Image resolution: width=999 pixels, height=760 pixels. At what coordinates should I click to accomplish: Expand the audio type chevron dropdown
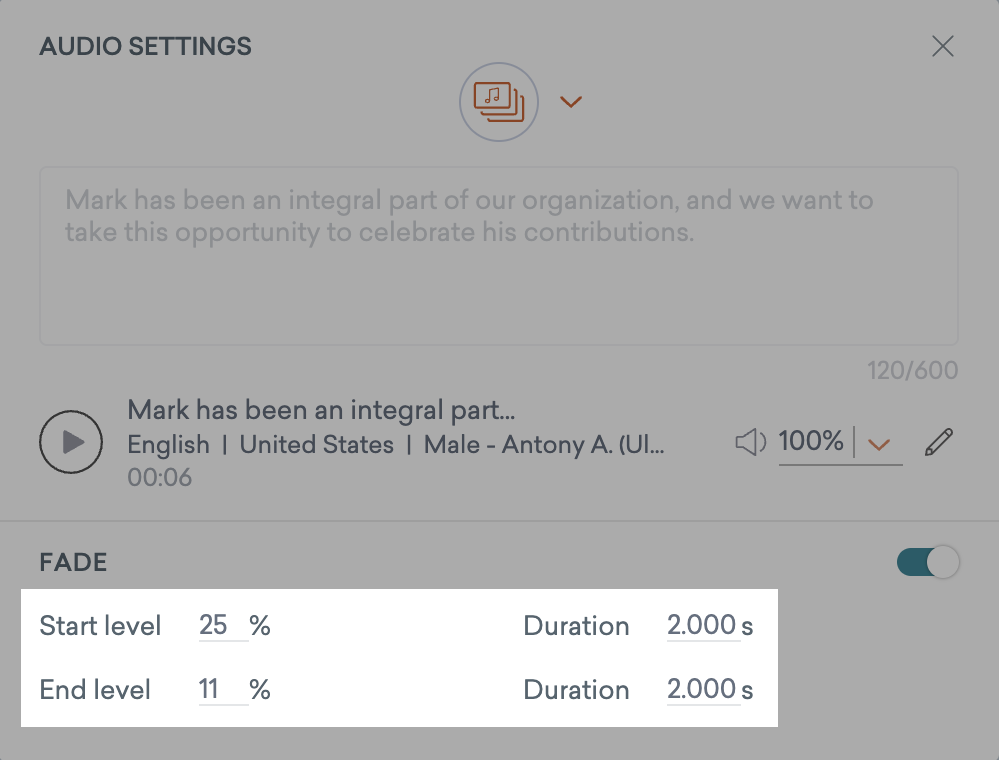[x=570, y=101]
